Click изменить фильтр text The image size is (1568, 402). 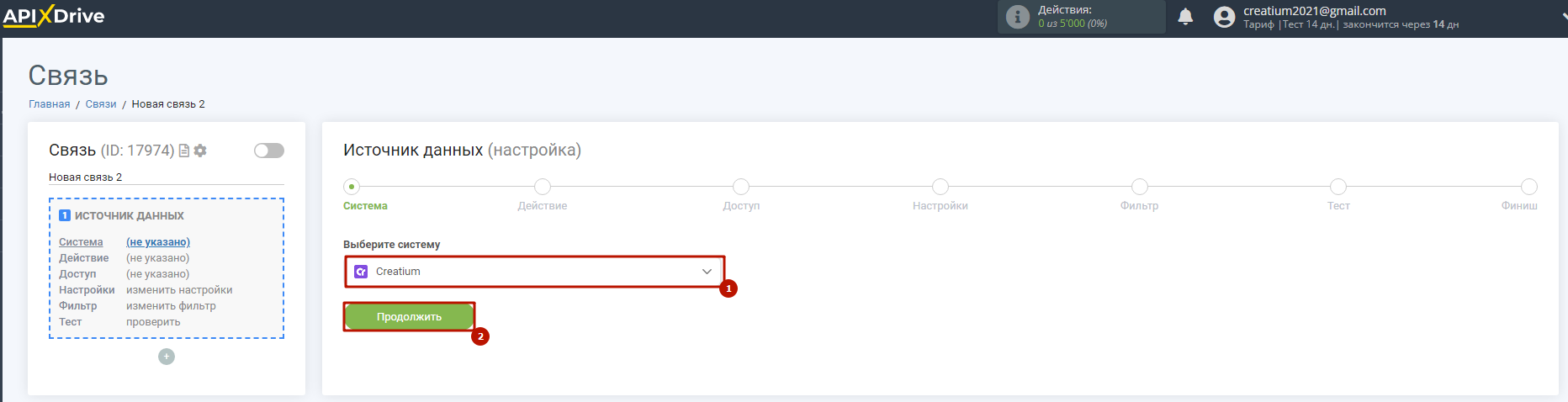[171, 306]
